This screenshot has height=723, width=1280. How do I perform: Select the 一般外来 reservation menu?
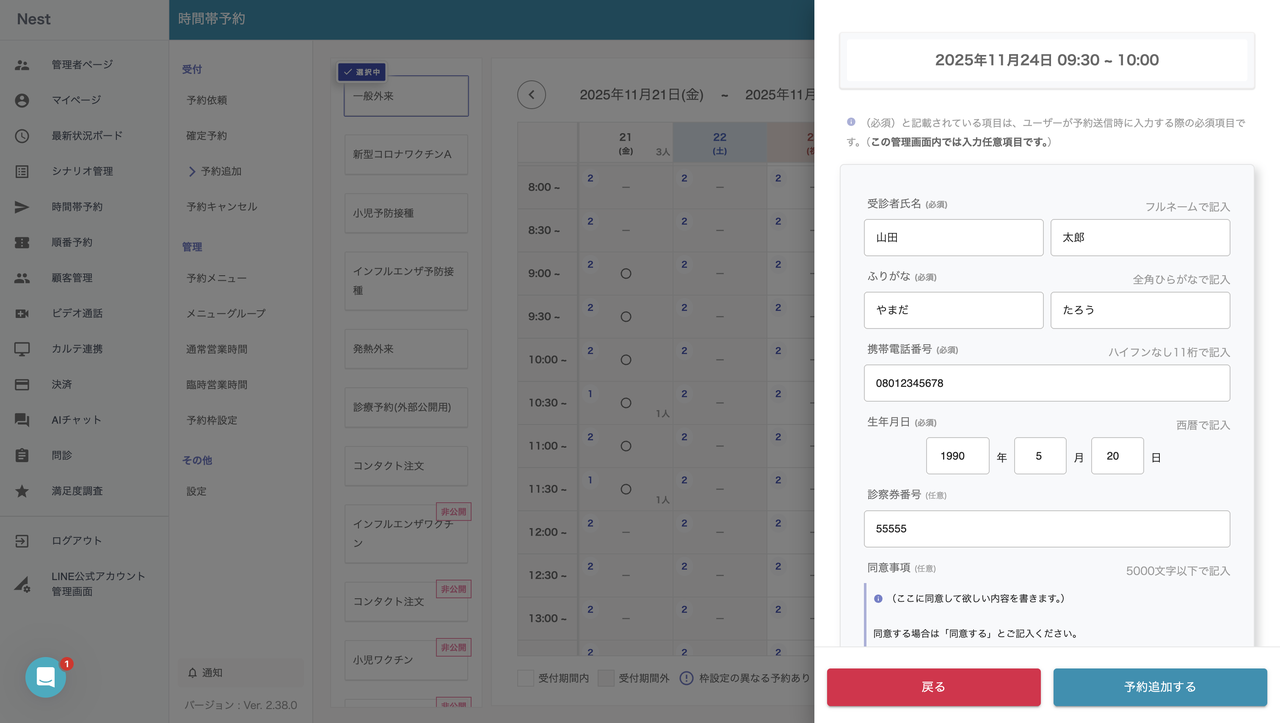(x=406, y=96)
